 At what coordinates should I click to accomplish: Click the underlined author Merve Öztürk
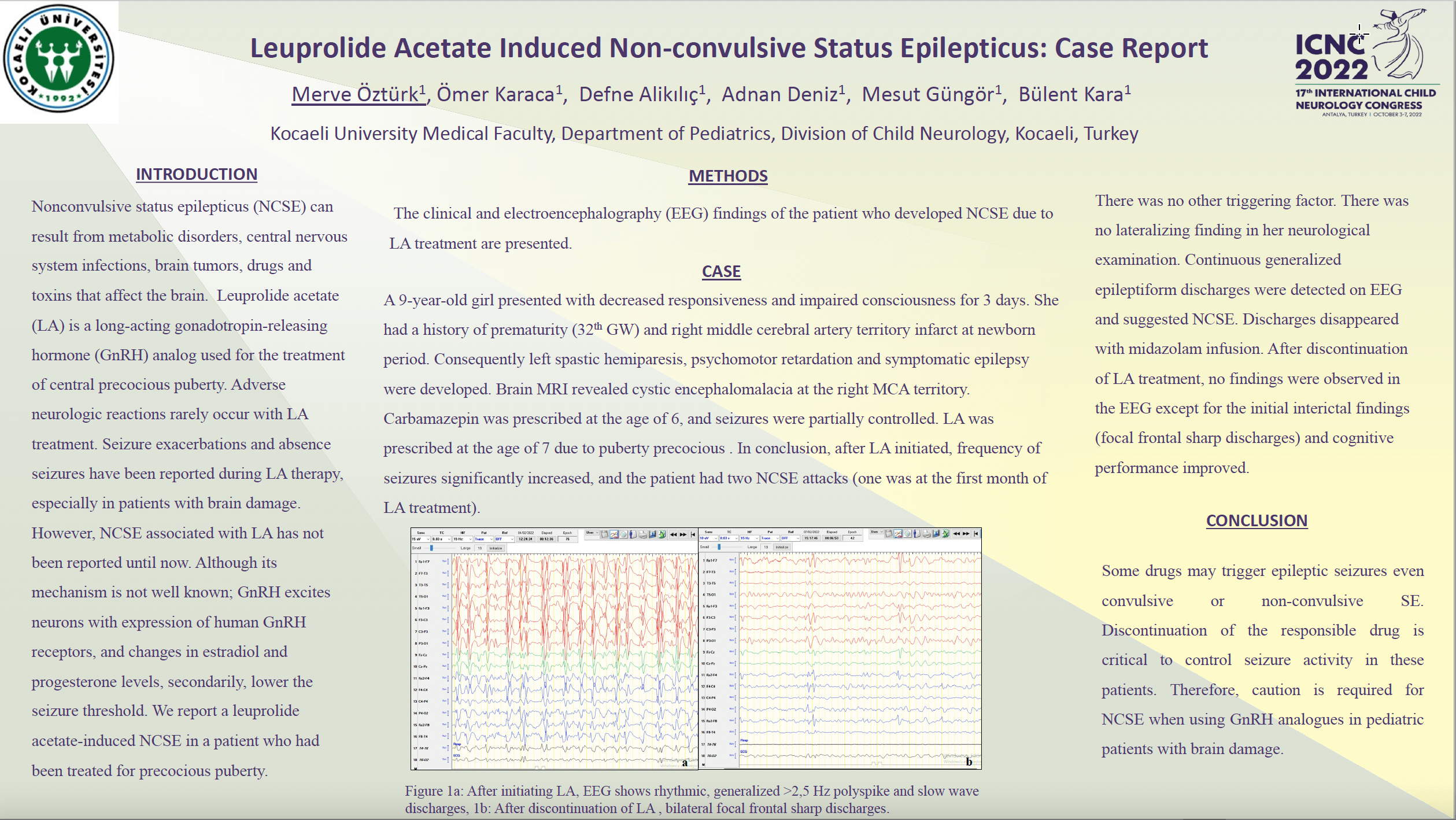359,94
